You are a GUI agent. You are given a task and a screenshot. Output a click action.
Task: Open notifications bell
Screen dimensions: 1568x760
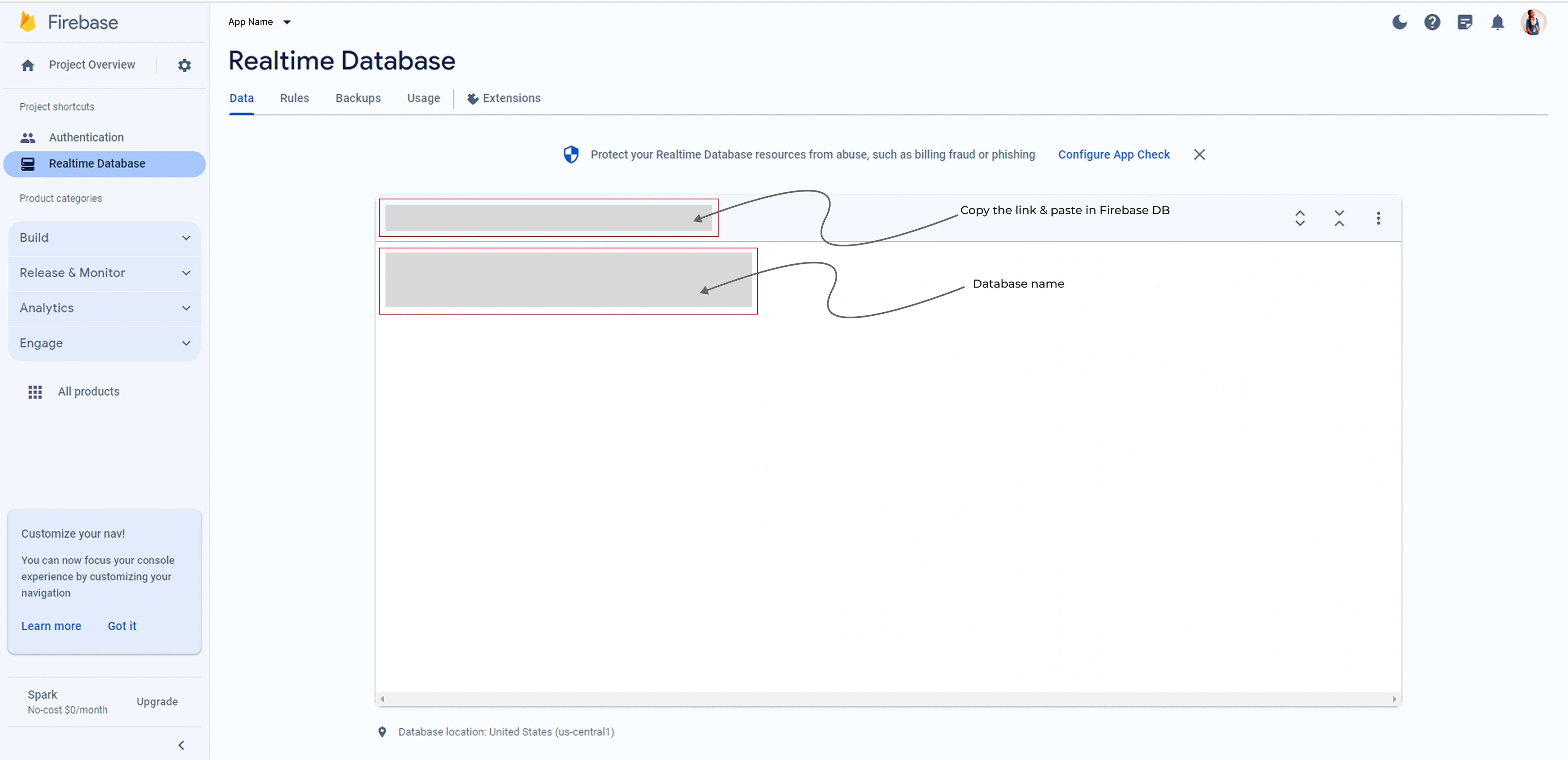coord(1497,22)
